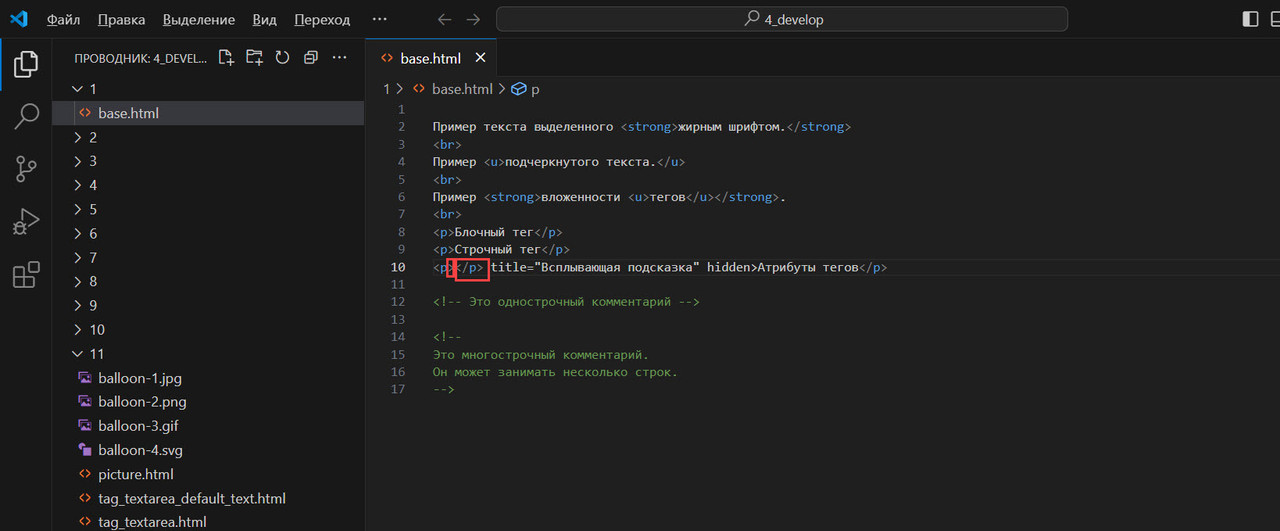Click the Блочный тег text
Viewport: 1280px width, 531px height.
(494, 232)
